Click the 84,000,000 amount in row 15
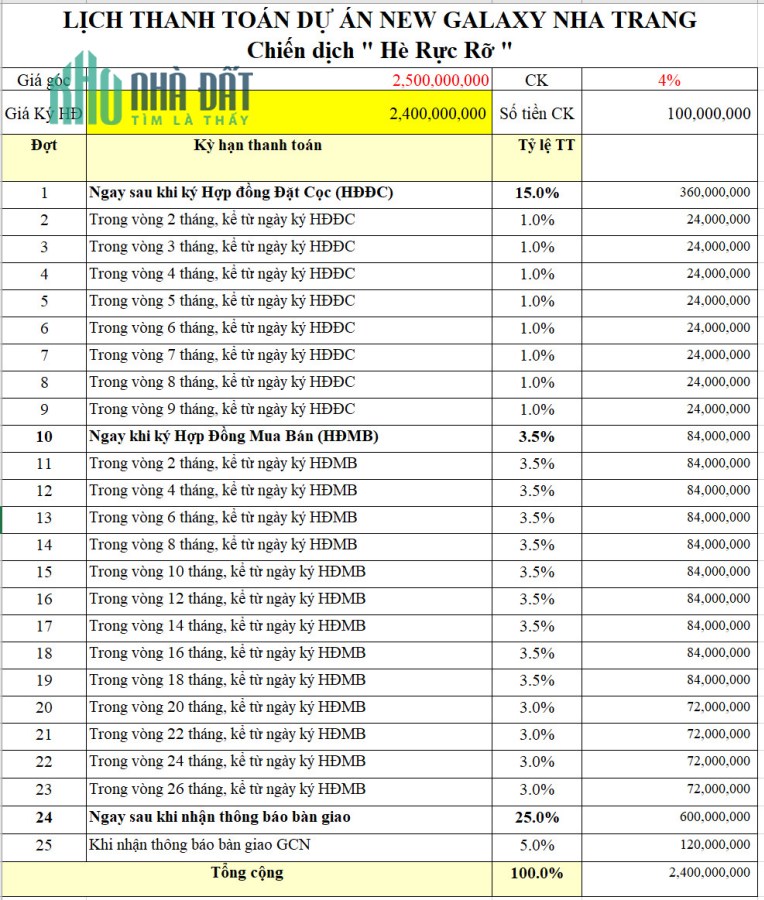 click(669, 572)
